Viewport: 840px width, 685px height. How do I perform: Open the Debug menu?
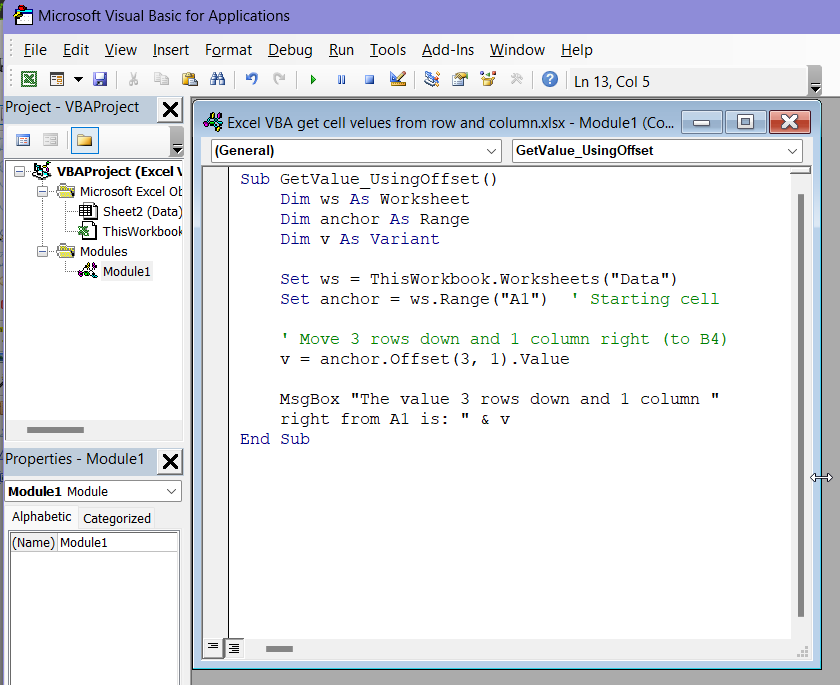[290, 50]
